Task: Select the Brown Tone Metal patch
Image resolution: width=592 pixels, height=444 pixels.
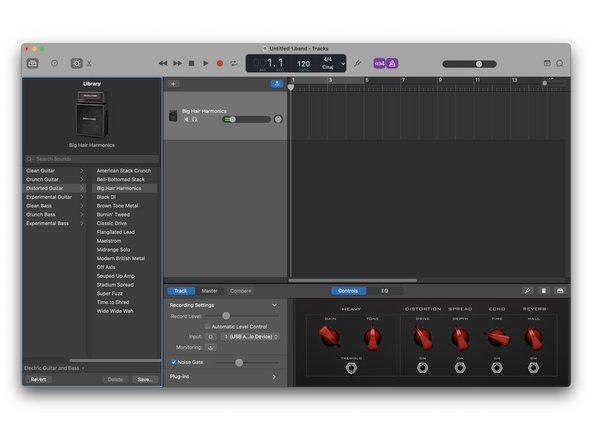Action: [117, 206]
